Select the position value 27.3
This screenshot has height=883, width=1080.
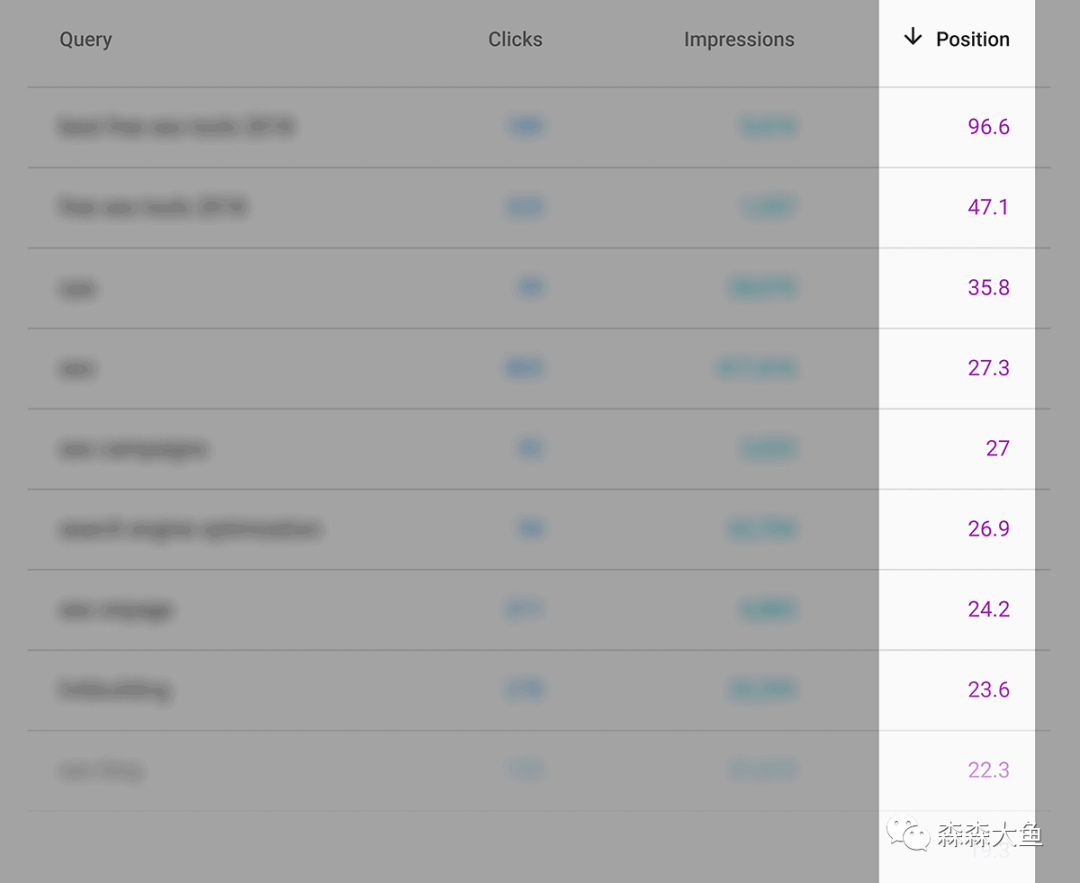point(988,368)
